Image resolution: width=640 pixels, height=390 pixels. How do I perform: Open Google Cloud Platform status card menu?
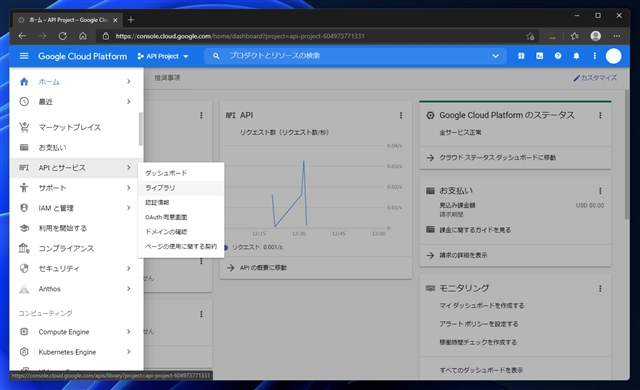(x=600, y=115)
